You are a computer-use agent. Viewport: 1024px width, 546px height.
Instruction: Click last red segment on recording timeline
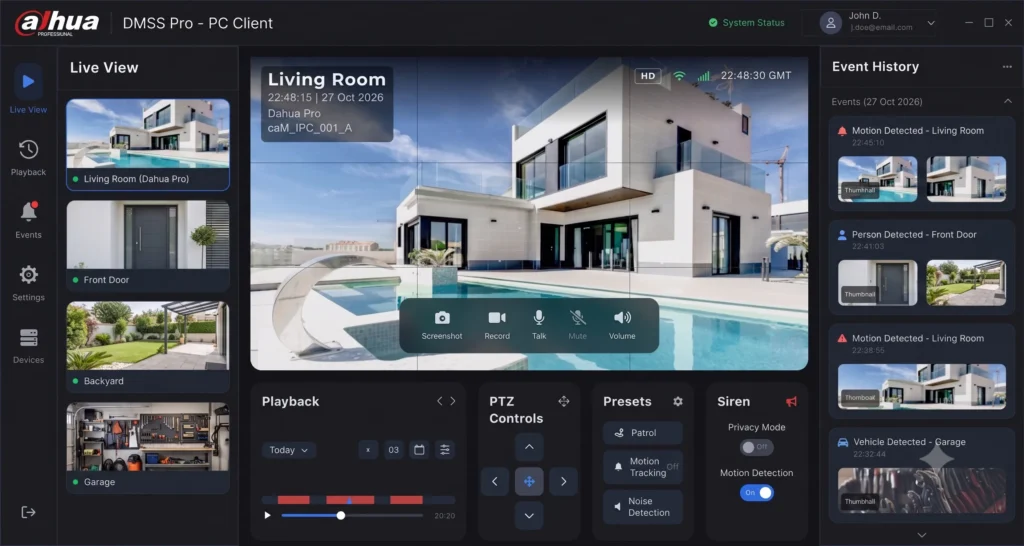406,500
